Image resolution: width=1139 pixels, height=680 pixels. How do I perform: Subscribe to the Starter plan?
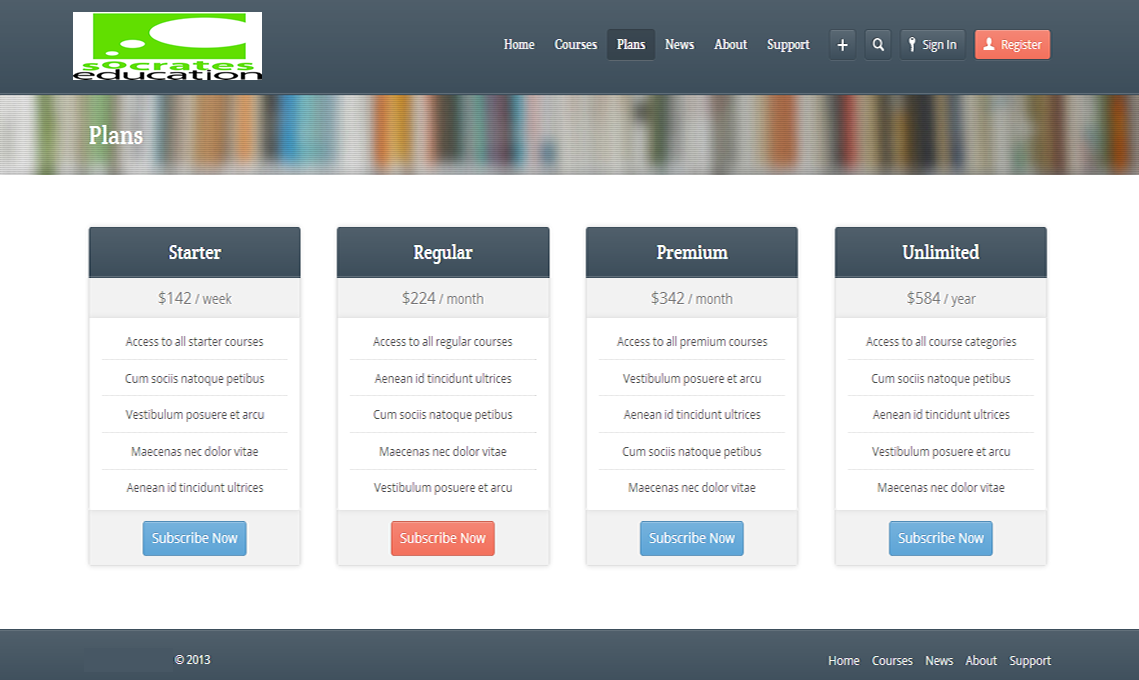tap(195, 538)
